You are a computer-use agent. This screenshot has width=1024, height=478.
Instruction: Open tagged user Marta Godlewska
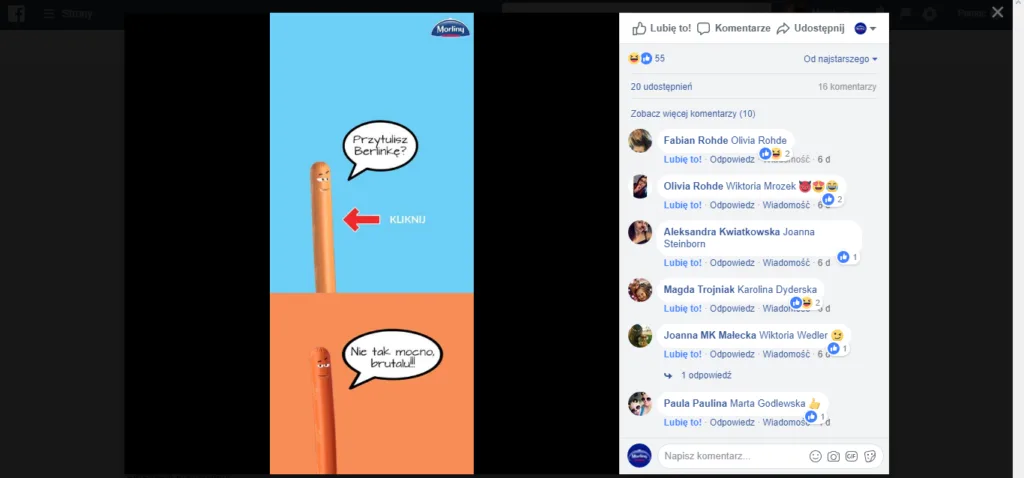pyautogui.click(x=767, y=404)
